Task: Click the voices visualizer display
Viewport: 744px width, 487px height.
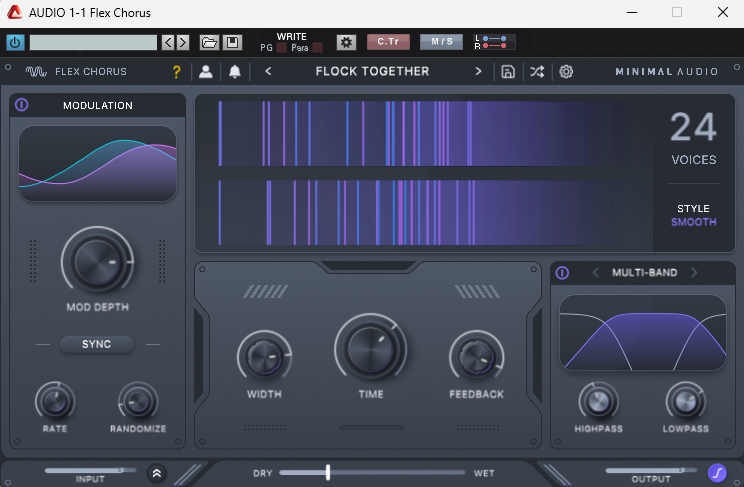Action: [x=424, y=173]
